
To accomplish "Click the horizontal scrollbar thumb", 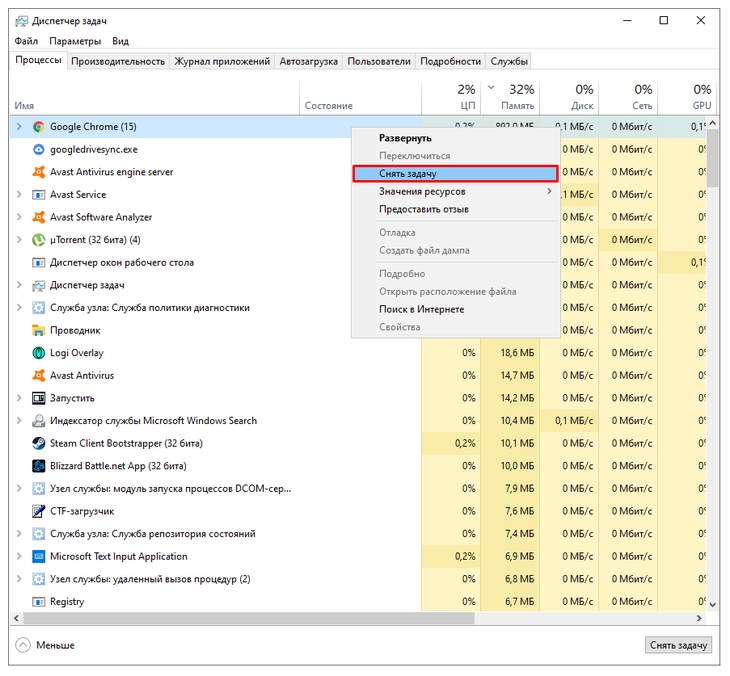I will coord(249,618).
